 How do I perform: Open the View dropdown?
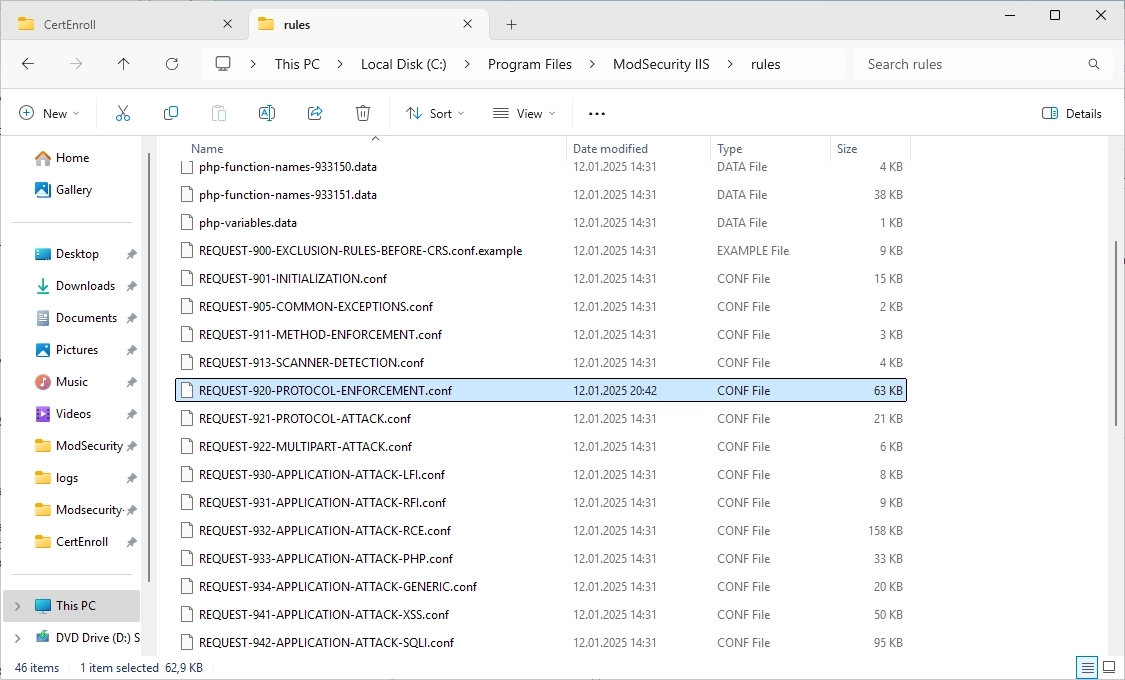[524, 114]
